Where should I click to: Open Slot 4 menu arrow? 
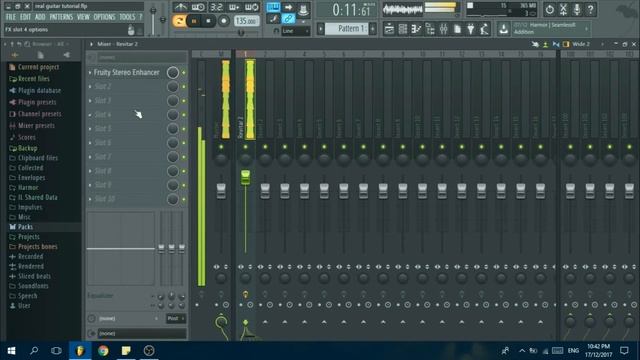tap(90, 115)
